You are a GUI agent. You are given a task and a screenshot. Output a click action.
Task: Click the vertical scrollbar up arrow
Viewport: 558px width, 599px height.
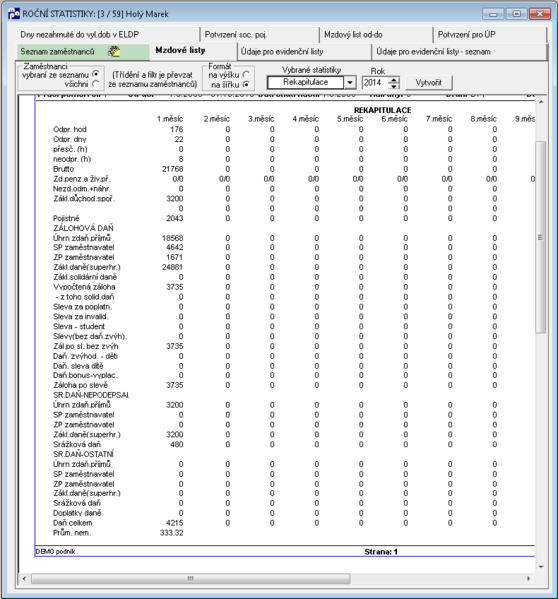[x=541, y=102]
